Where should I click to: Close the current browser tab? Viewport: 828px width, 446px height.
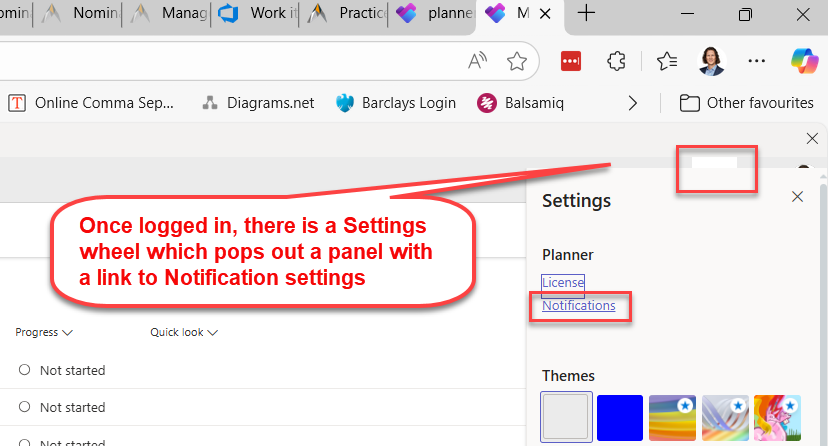pos(545,14)
